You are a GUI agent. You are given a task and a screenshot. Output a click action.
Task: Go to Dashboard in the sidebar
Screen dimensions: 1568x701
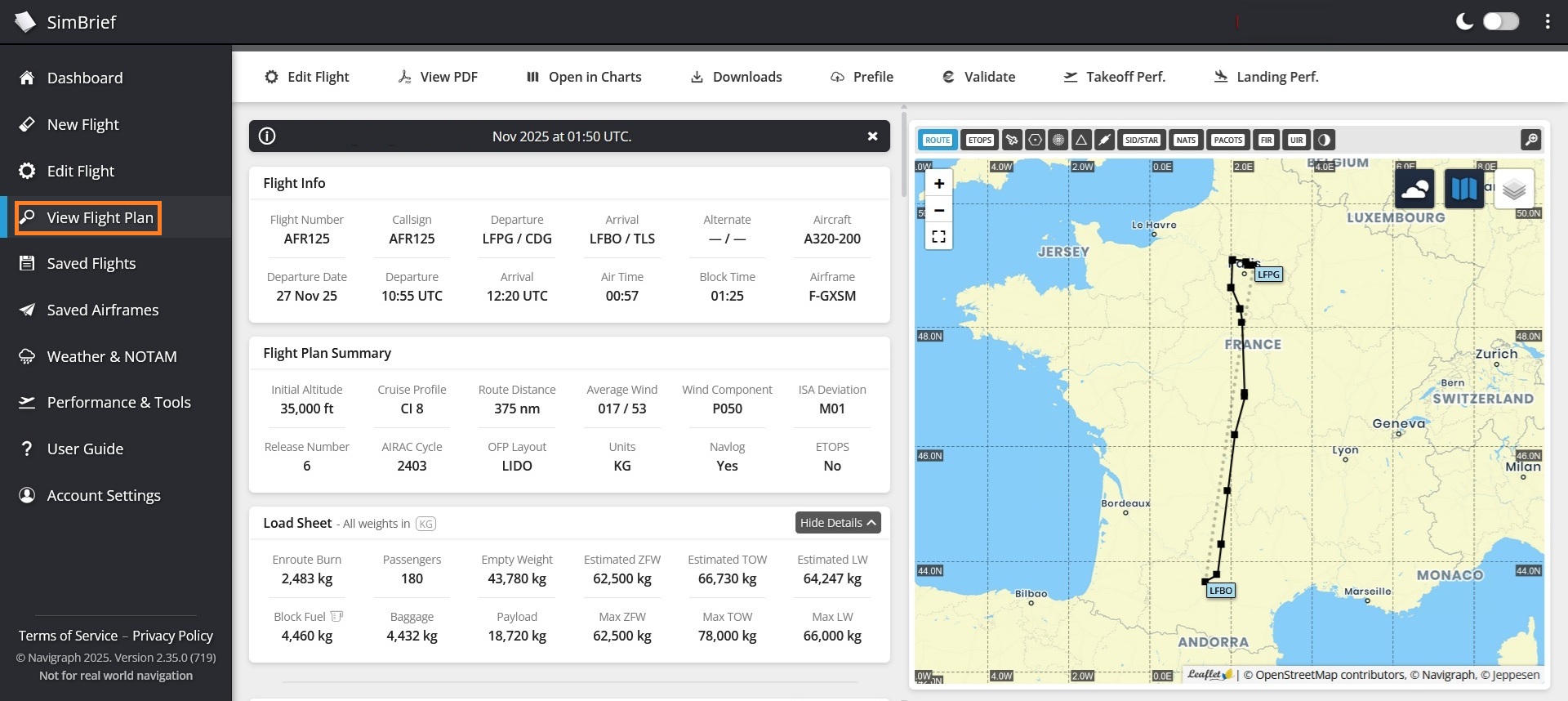85,78
